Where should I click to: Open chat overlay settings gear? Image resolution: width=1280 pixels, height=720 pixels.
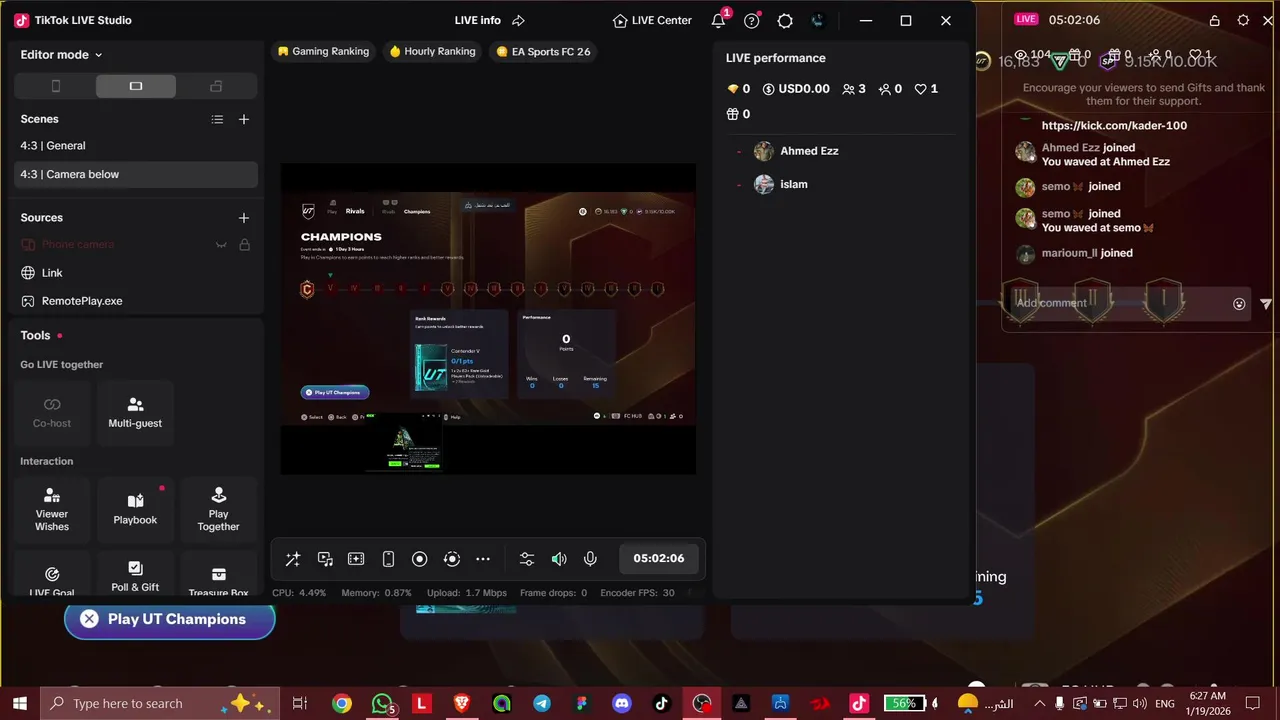tap(1243, 20)
